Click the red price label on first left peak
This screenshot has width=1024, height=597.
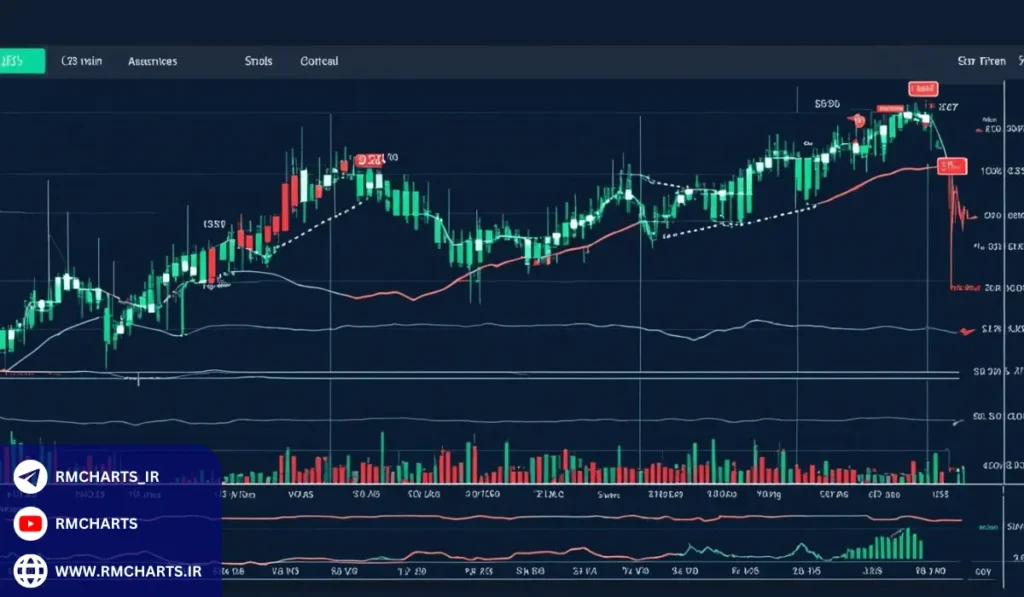click(x=366, y=159)
